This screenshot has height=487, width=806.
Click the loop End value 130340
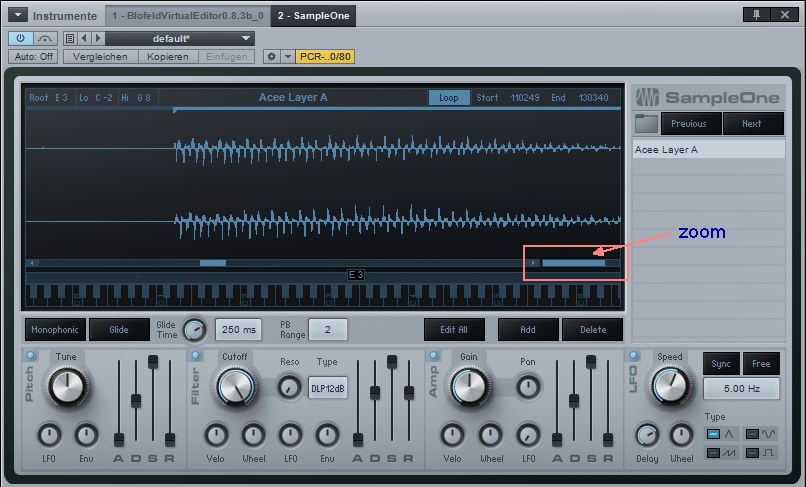[593, 98]
